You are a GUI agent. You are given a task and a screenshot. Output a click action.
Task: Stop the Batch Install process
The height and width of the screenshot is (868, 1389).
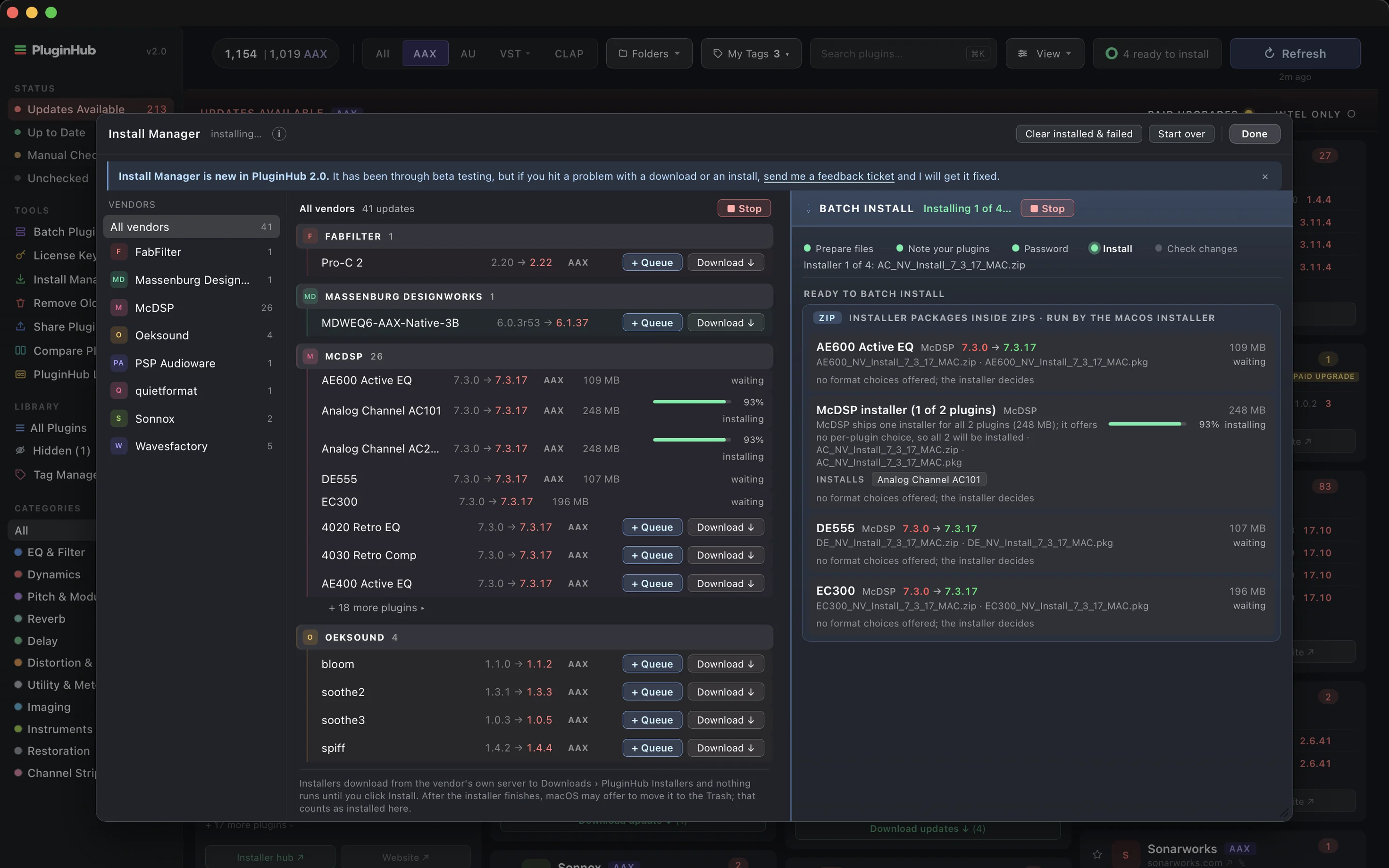1047,209
